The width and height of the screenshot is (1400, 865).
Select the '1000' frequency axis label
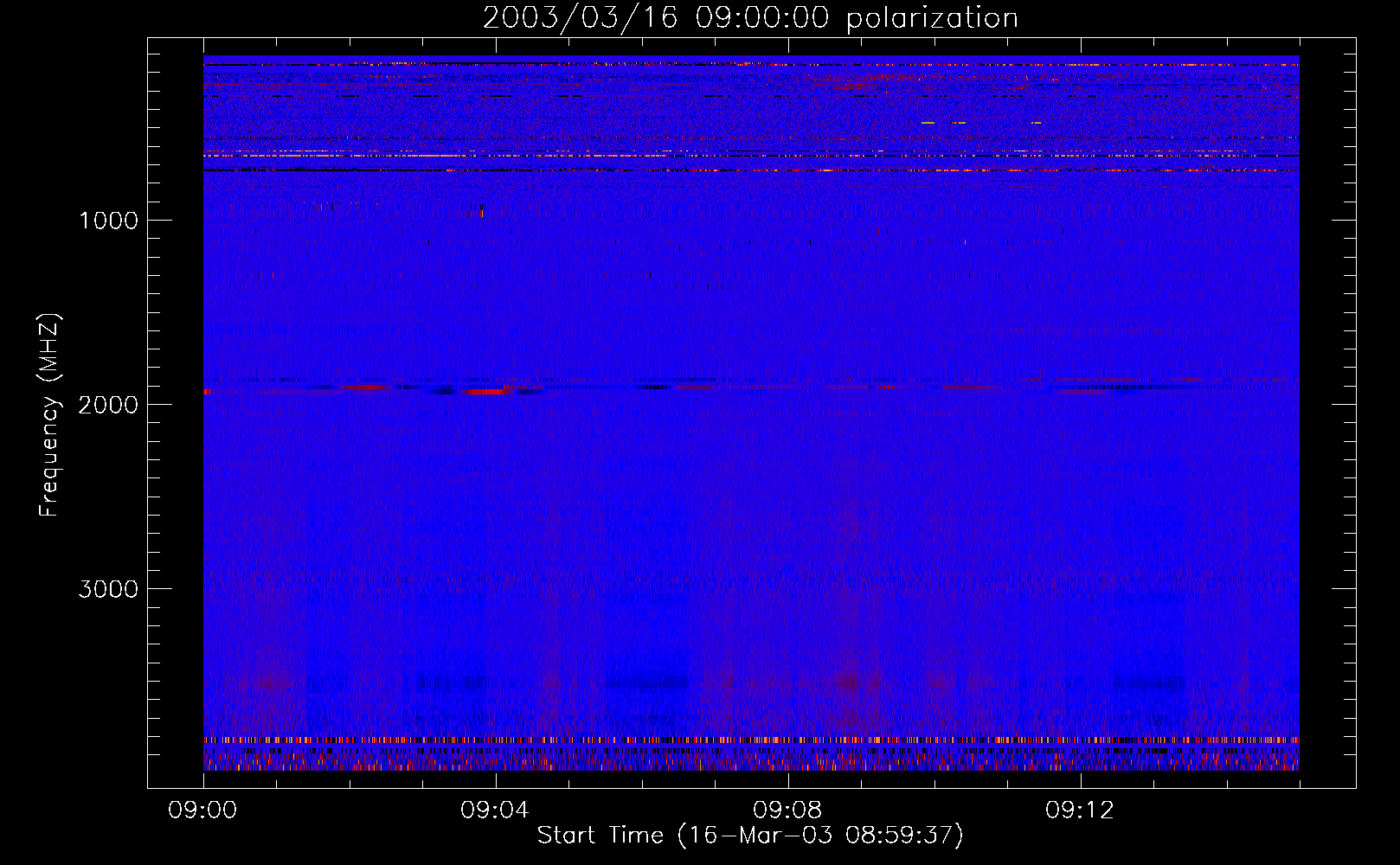[x=108, y=221]
